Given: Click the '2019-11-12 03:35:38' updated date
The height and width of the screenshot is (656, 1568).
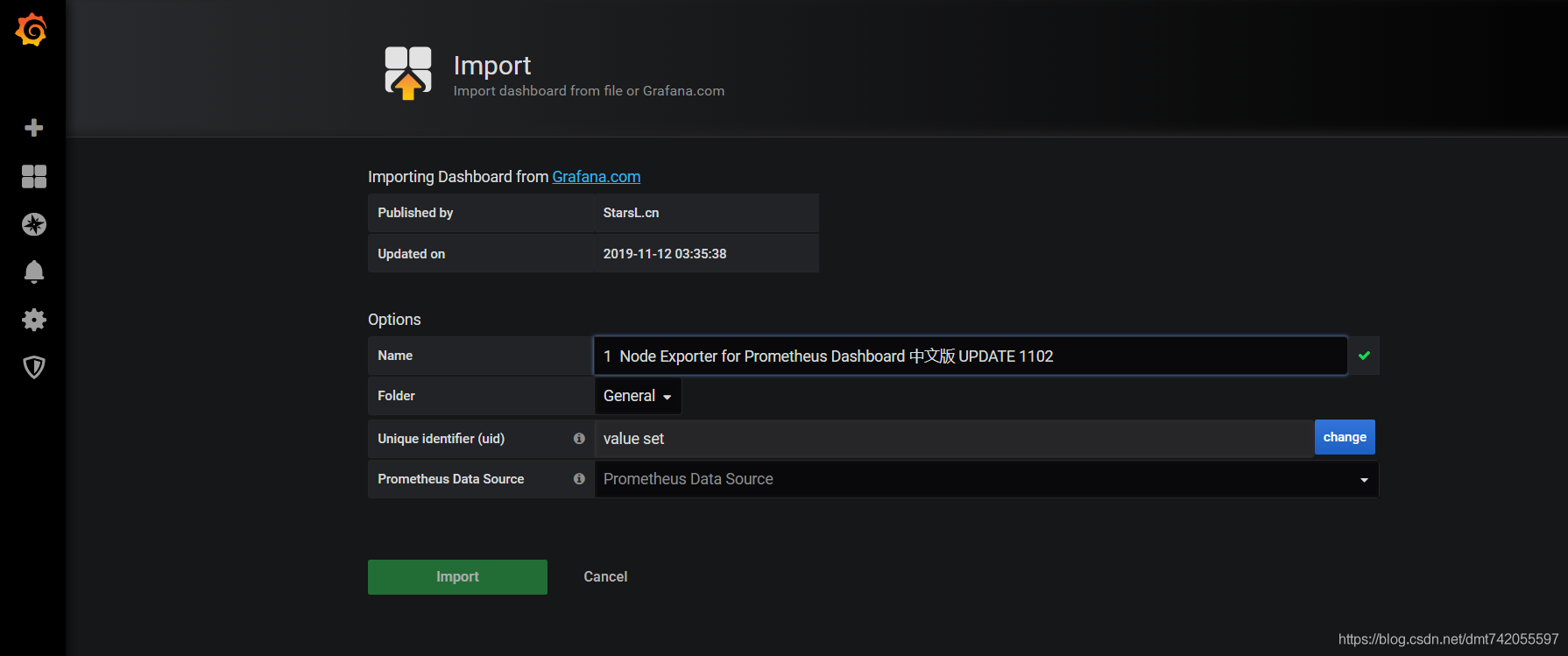Looking at the screenshot, I should 665,254.
